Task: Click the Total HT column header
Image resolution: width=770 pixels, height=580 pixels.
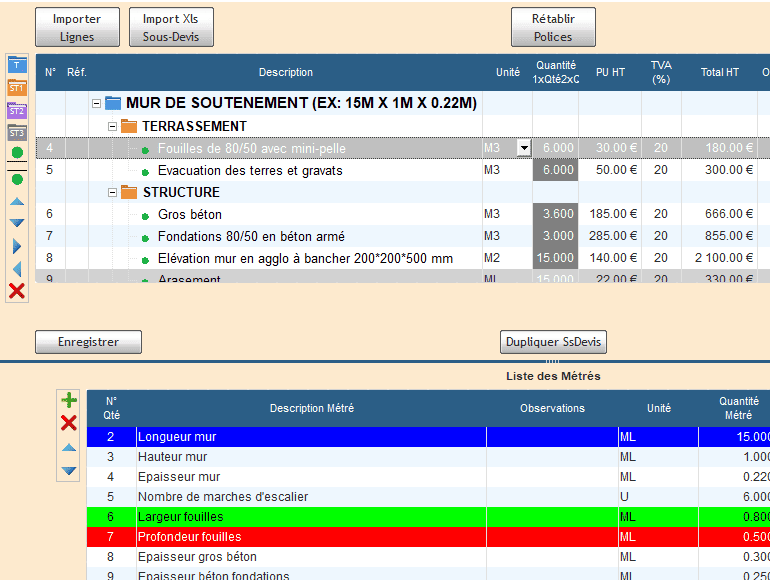Action: [x=719, y=72]
